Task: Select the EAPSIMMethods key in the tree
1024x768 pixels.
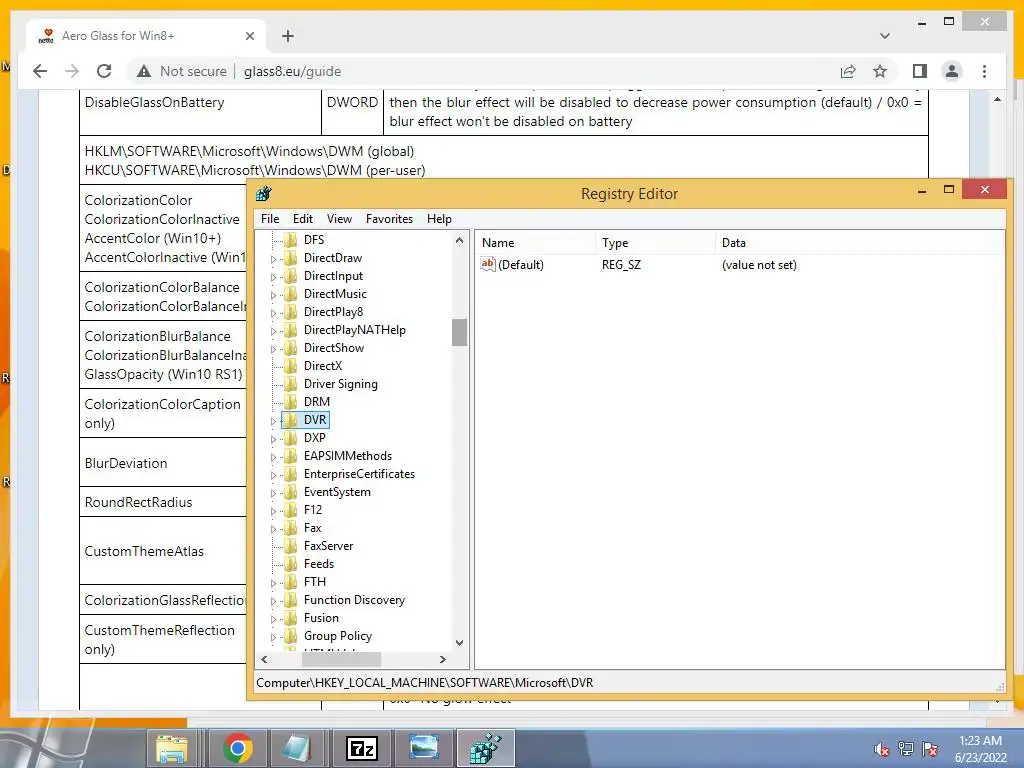Action: pos(348,456)
